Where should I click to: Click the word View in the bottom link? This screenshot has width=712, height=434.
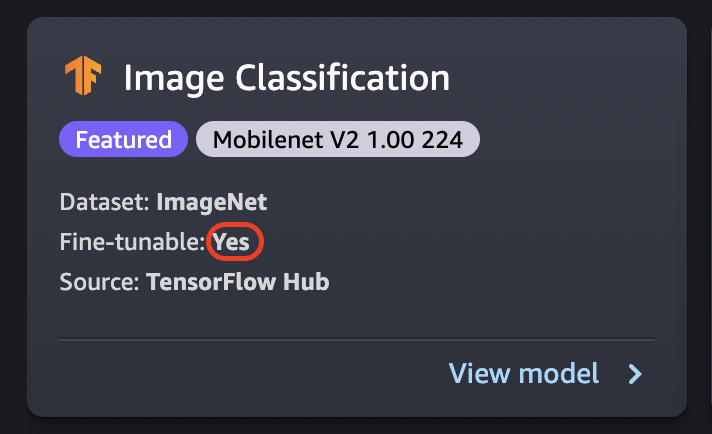coord(476,374)
